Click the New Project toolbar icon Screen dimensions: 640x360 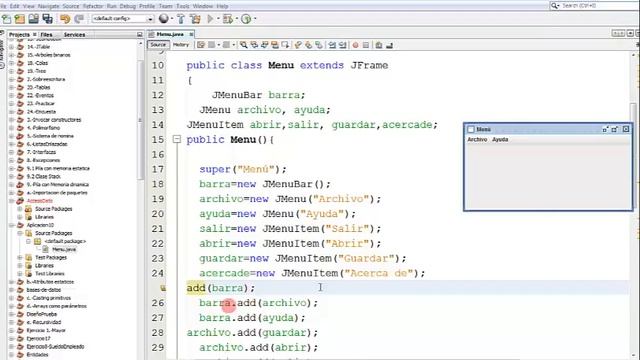pos(20,19)
